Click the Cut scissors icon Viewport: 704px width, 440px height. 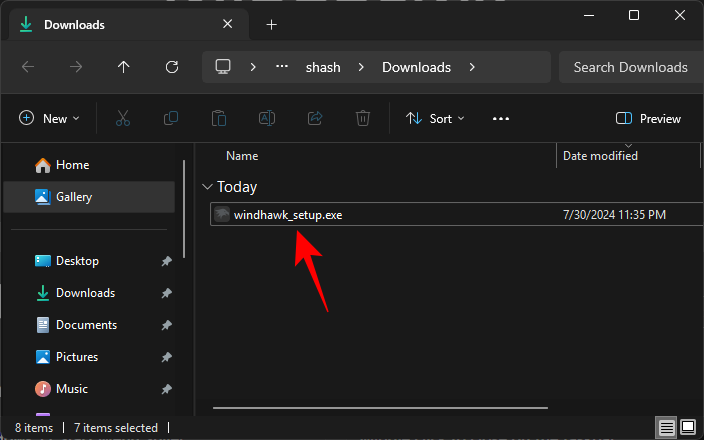pyautogui.click(x=123, y=118)
